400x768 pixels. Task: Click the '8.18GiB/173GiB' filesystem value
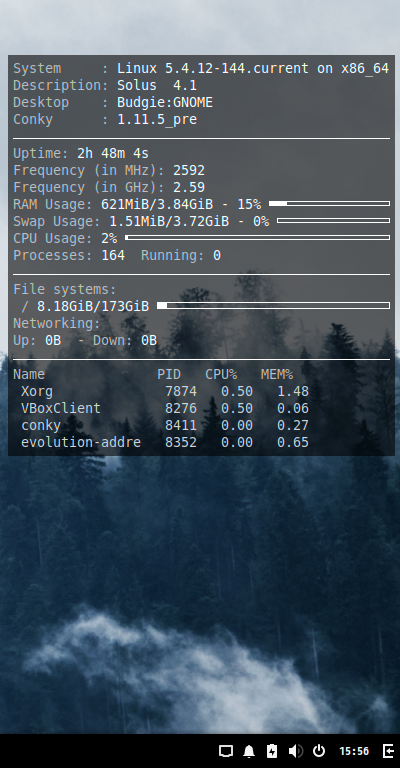(93, 307)
